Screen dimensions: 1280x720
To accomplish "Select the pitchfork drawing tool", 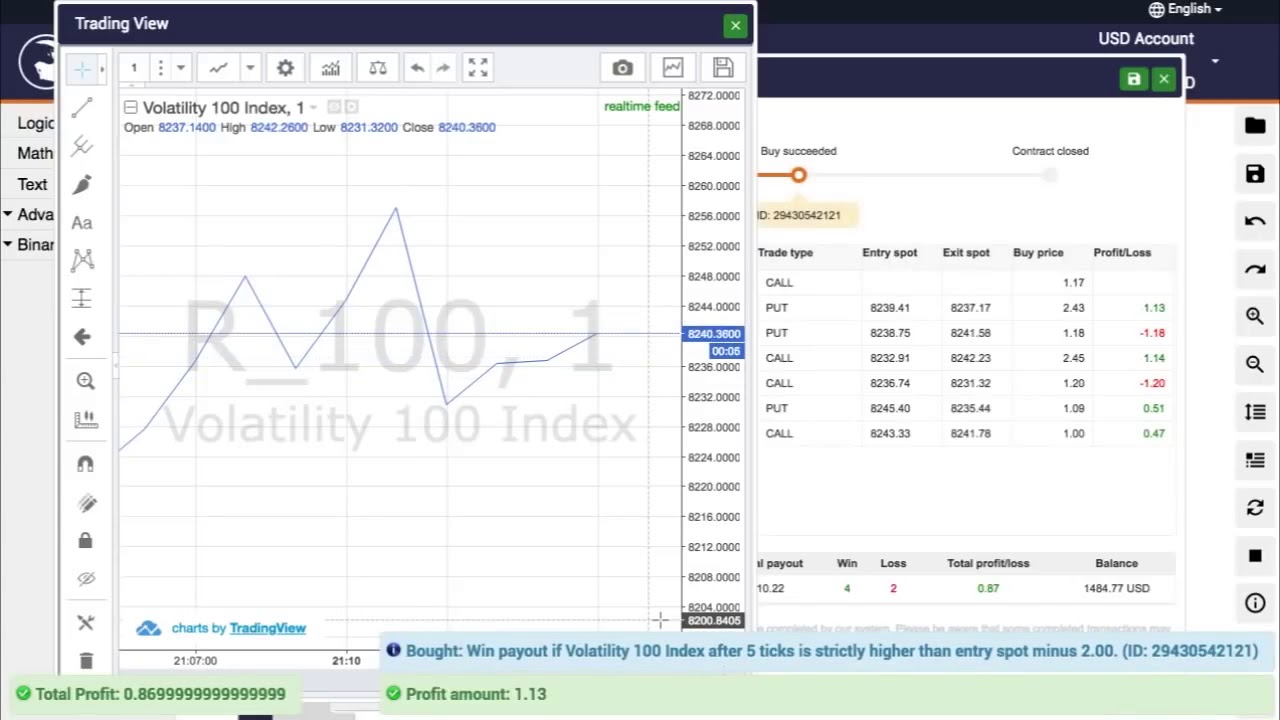I will (x=82, y=146).
